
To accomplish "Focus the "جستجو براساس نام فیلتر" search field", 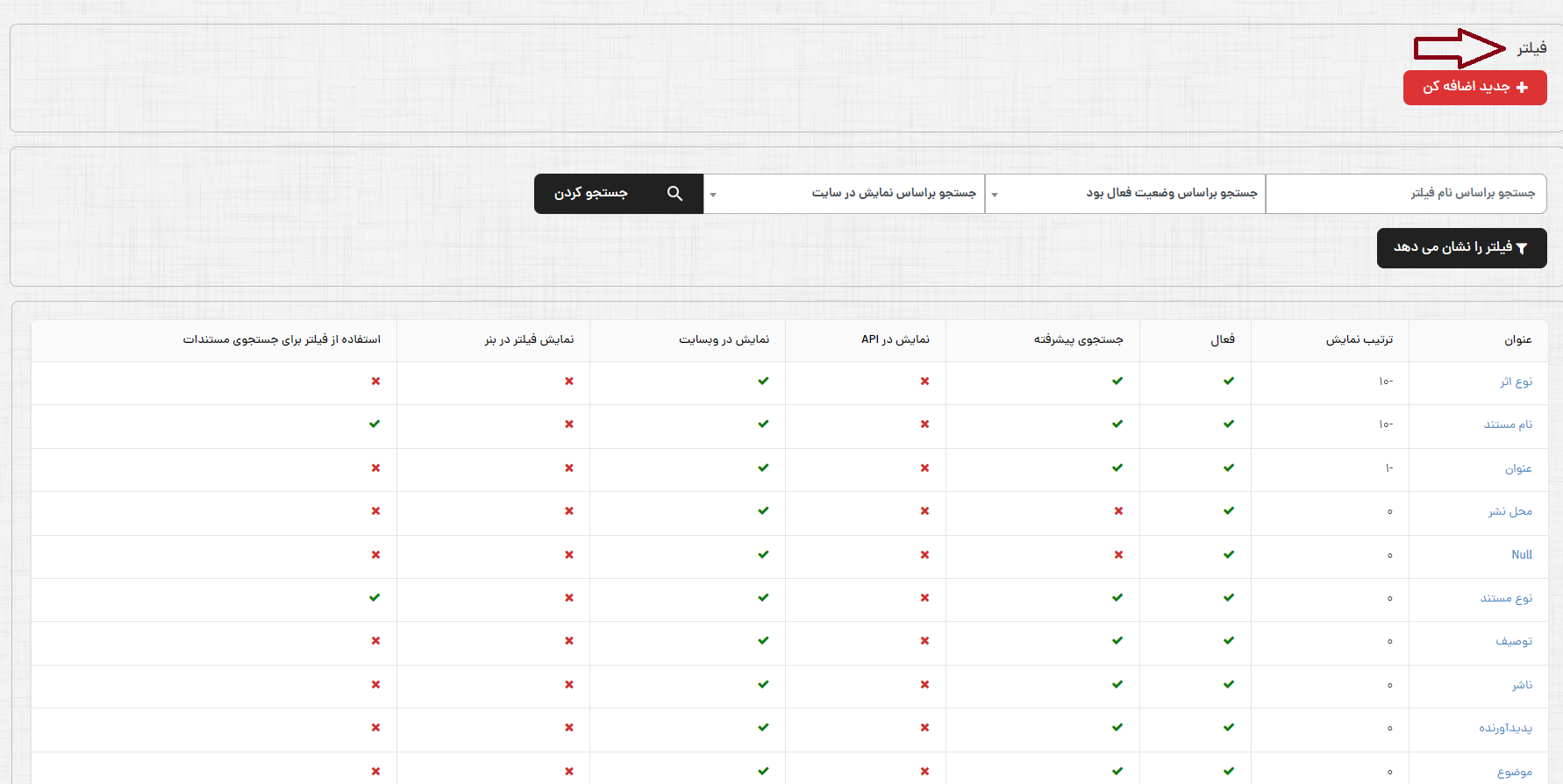I will (x=1406, y=194).
